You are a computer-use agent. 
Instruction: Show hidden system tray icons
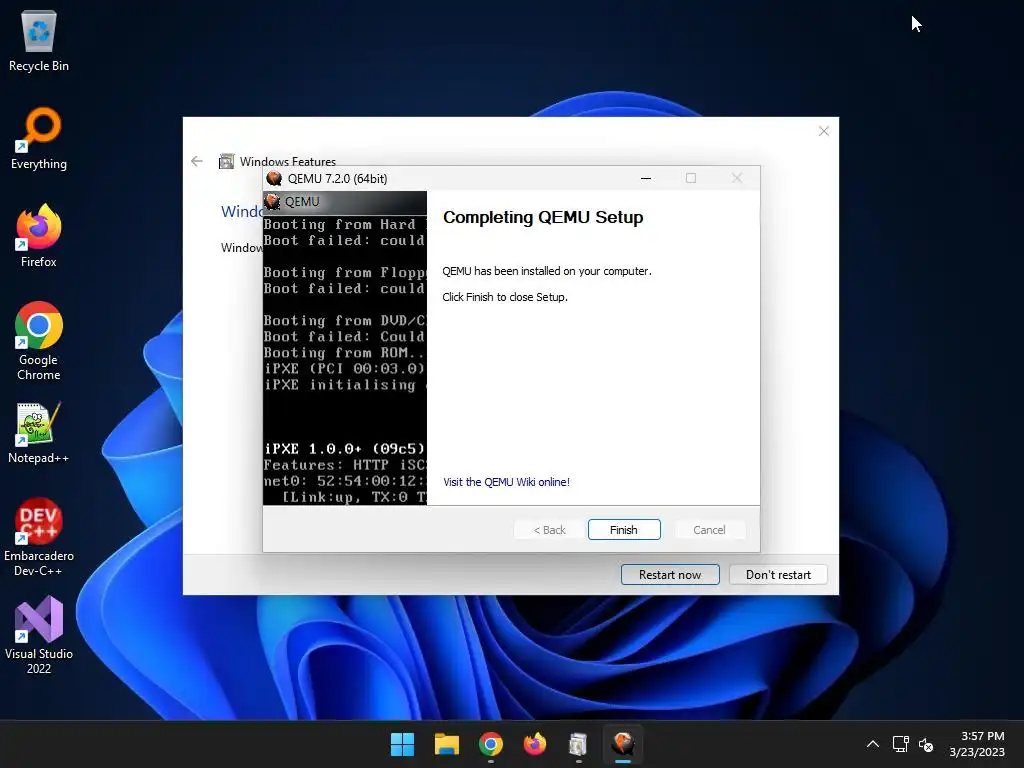(872, 744)
